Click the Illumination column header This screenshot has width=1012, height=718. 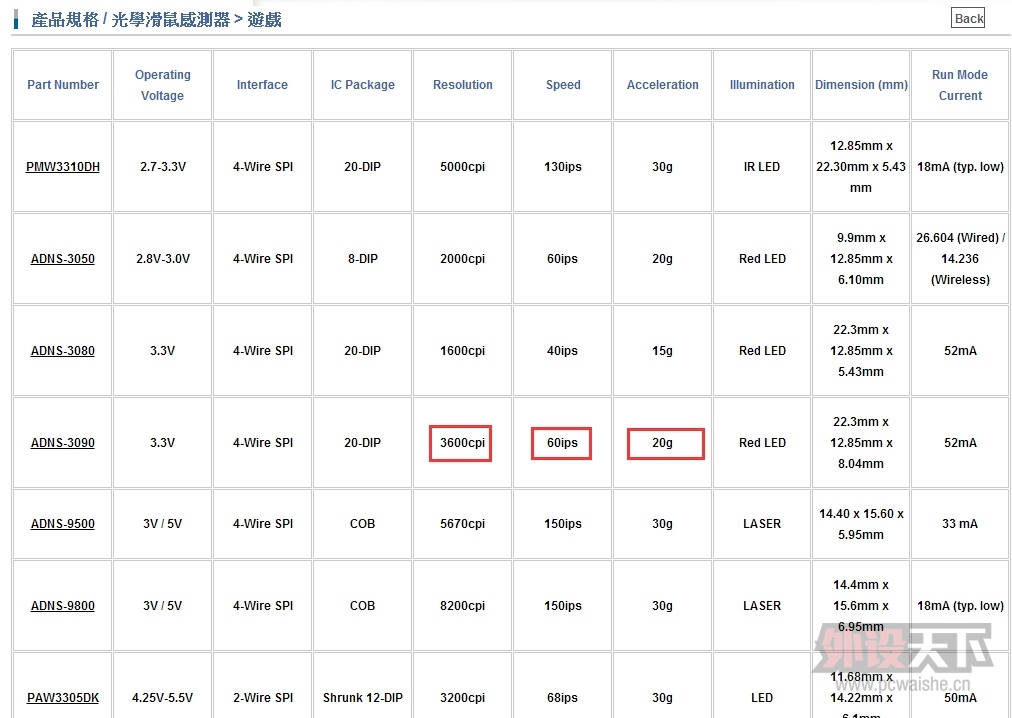pos(762,85)
